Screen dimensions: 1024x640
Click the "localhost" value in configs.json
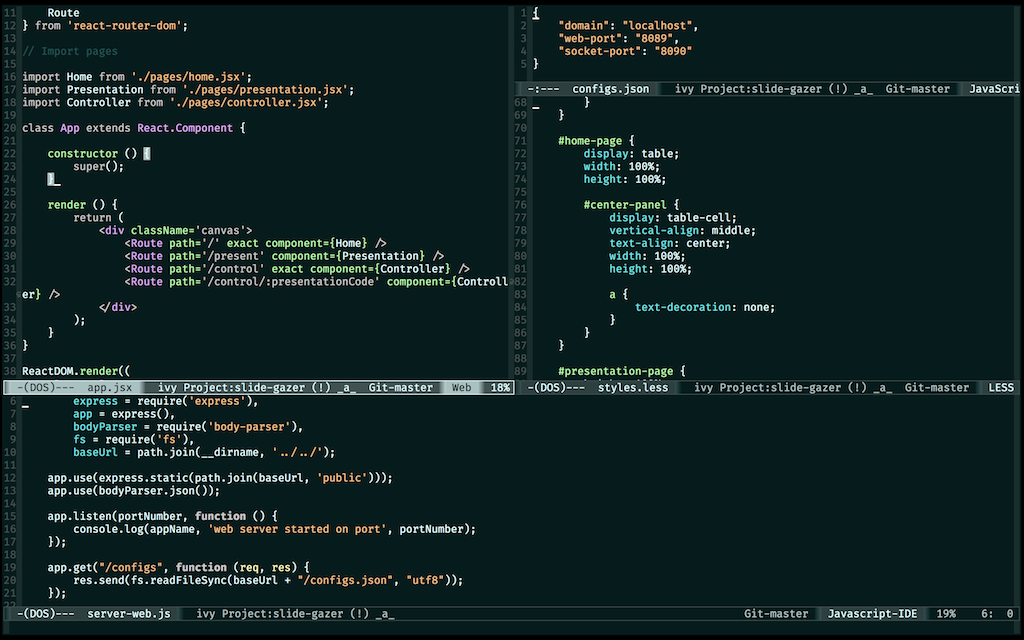657,25
